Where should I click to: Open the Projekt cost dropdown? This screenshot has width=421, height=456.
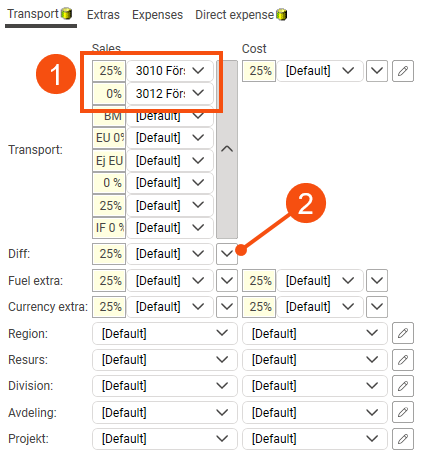pos(315,439)
